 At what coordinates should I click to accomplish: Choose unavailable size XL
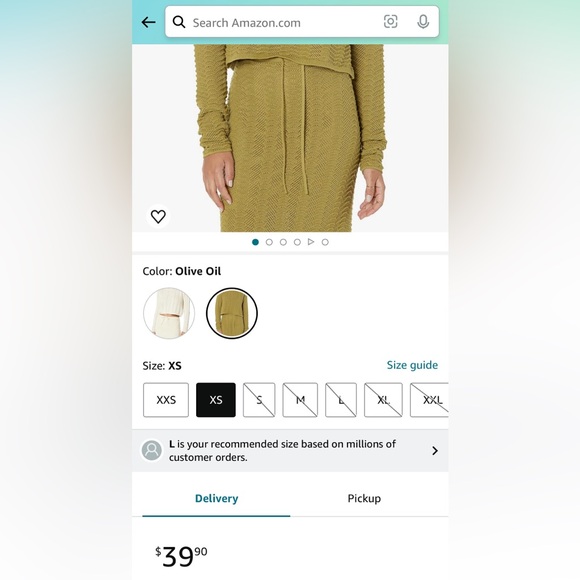pyautogui.click(x=383, y=400)
